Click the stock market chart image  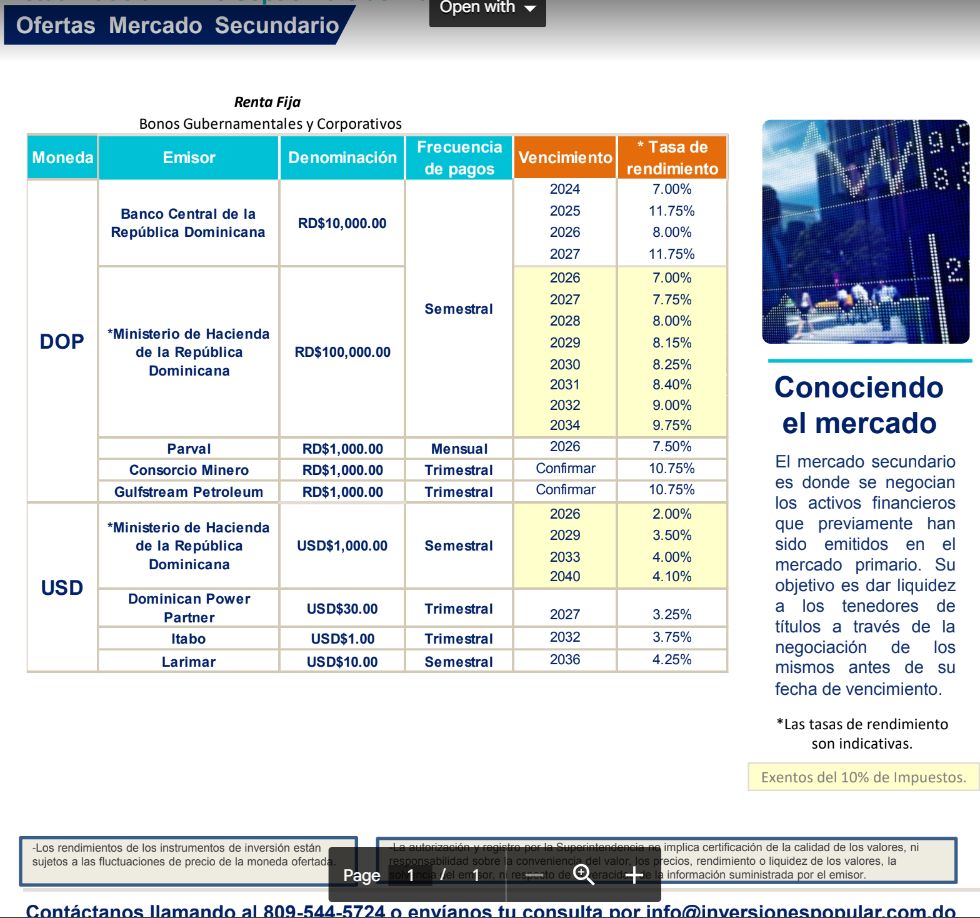point(866,232)
